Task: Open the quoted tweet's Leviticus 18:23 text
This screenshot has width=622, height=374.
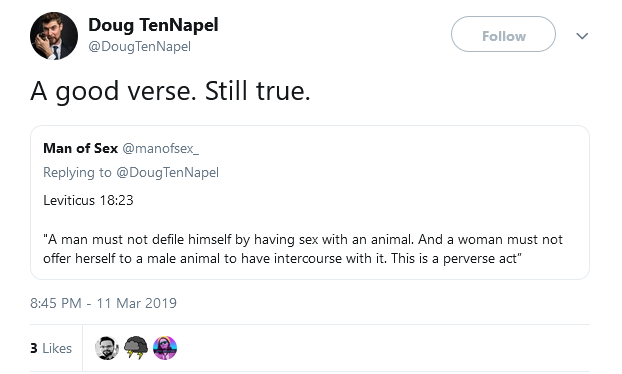Action: point(88,200)
